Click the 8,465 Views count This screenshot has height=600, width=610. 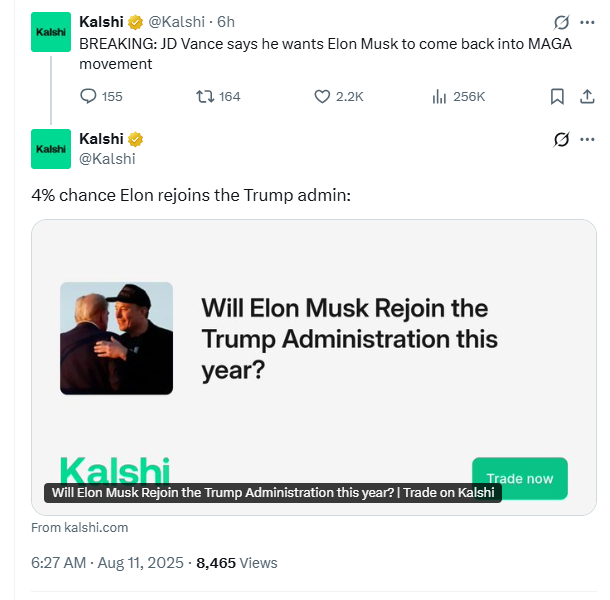click(x=237, y=563)
